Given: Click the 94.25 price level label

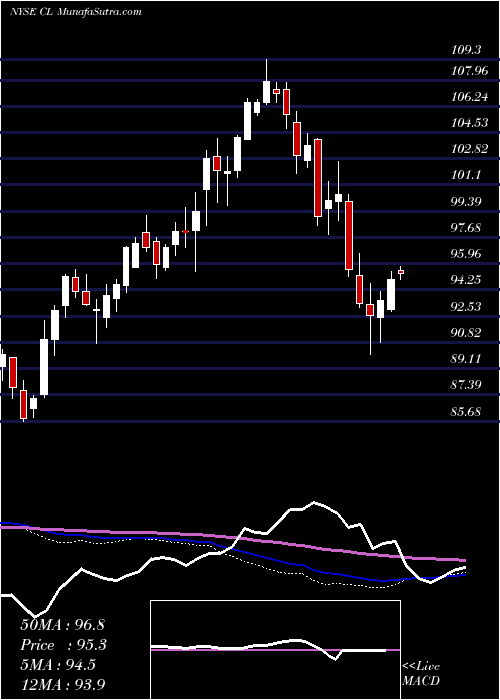Looking at the screenshot, I should [x=467, y=280].
